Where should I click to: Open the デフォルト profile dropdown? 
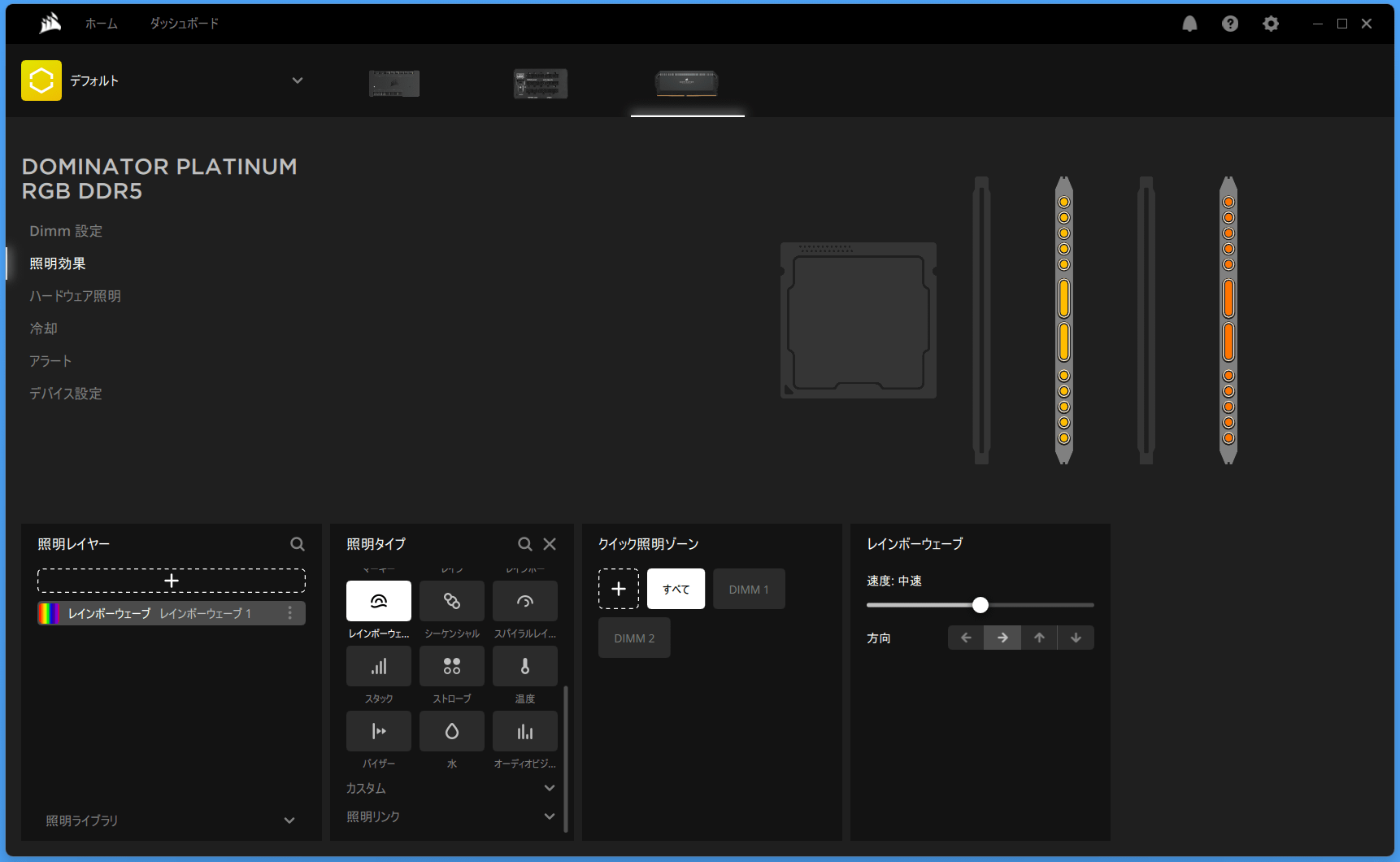[298, 81]
